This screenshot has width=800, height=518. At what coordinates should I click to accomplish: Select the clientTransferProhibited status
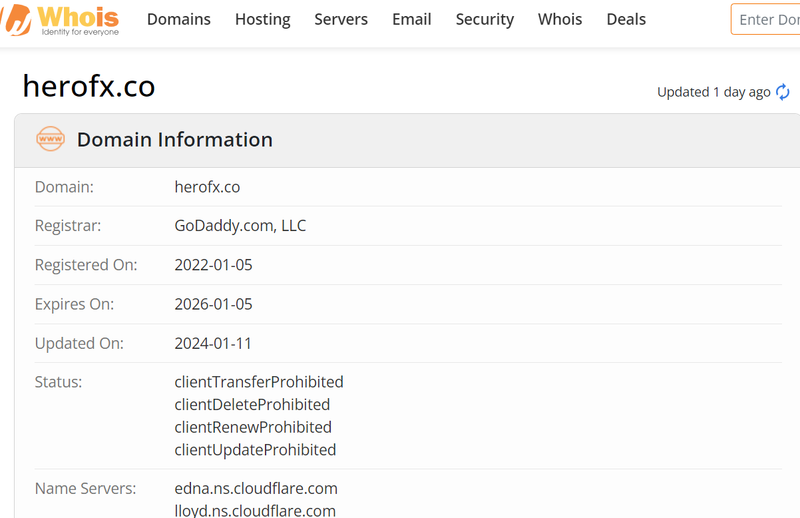point(259,382)
